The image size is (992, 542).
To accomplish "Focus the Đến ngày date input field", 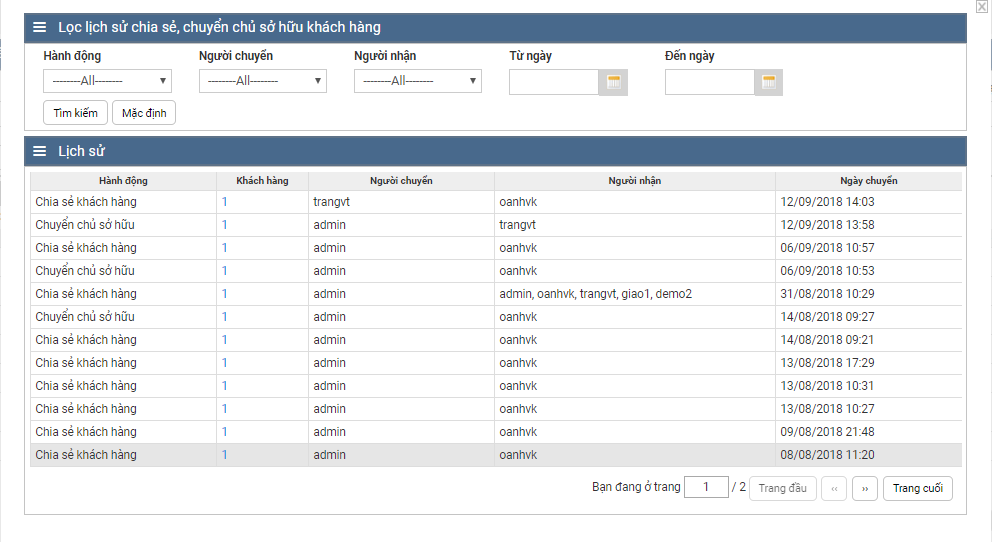I will [709, 82].
